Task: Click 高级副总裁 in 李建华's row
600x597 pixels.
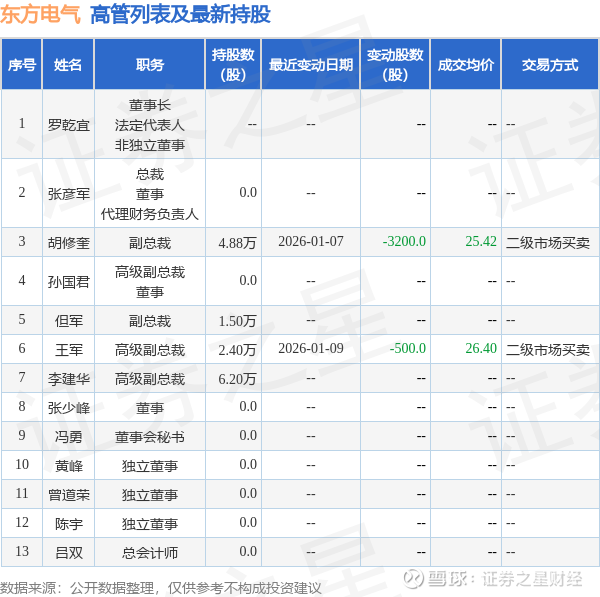Action: click(x=150, y=379)
